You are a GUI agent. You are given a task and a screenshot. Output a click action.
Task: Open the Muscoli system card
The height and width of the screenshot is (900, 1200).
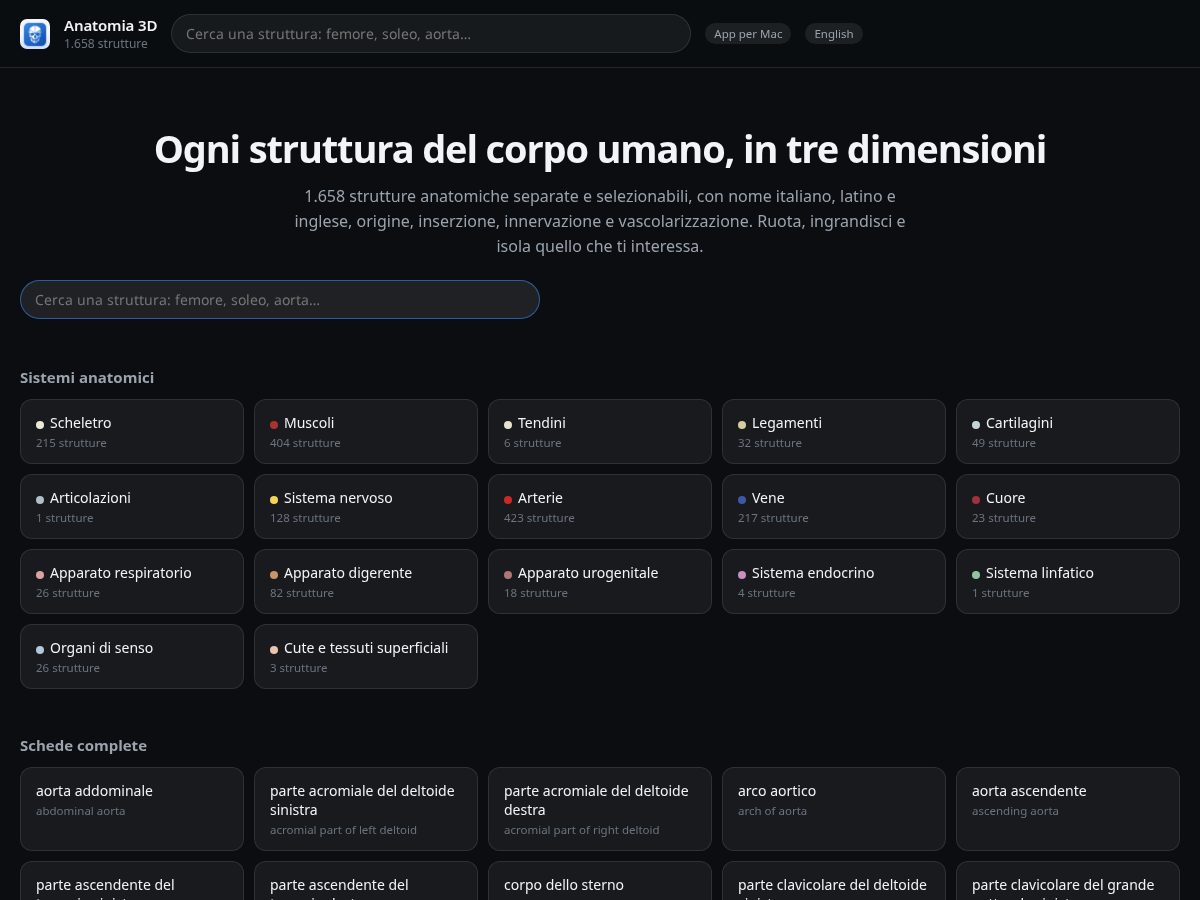[x=366, y=432]
